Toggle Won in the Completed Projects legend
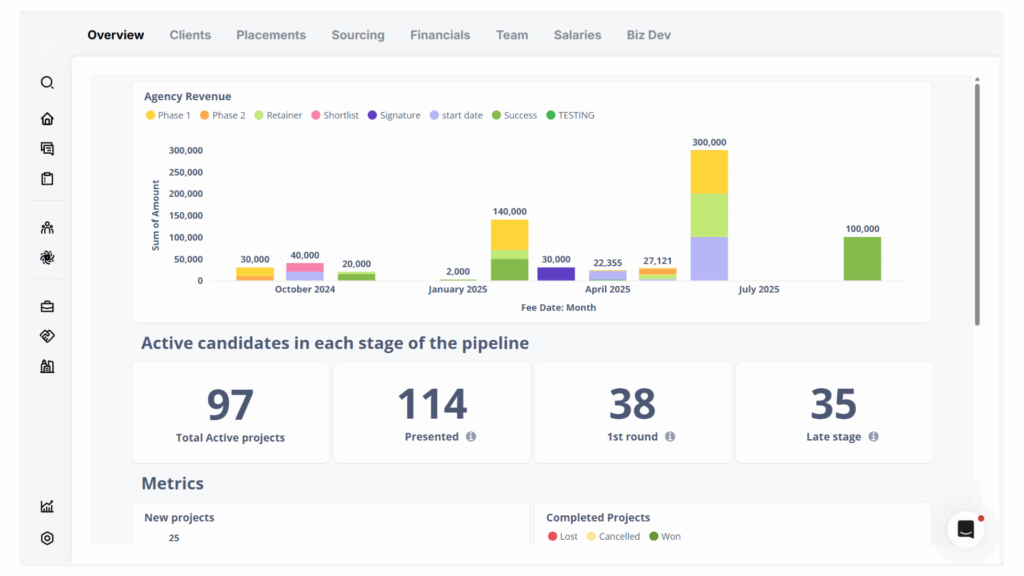Viewport: 1024px width, 576px height. click(665, 536)
